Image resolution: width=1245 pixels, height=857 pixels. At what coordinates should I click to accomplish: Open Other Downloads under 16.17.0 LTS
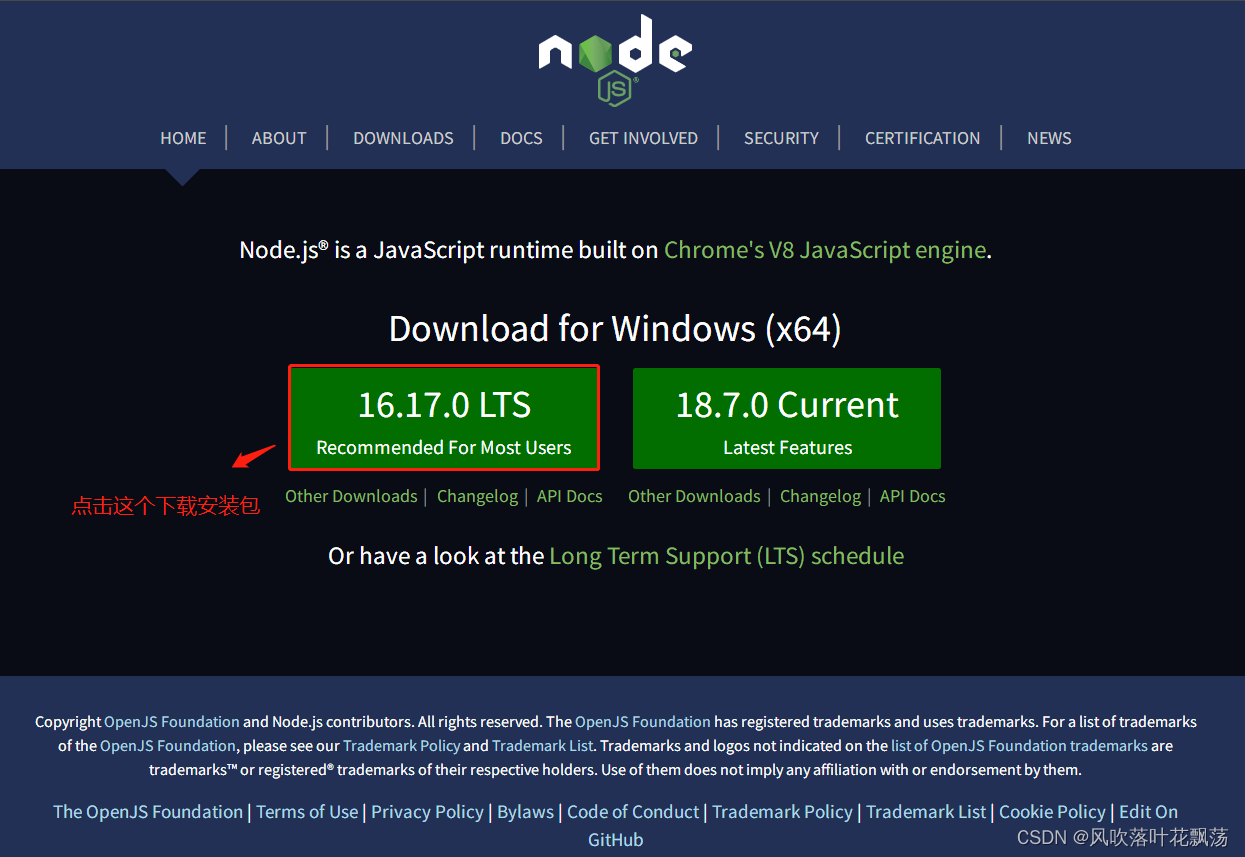click(351, 496)
